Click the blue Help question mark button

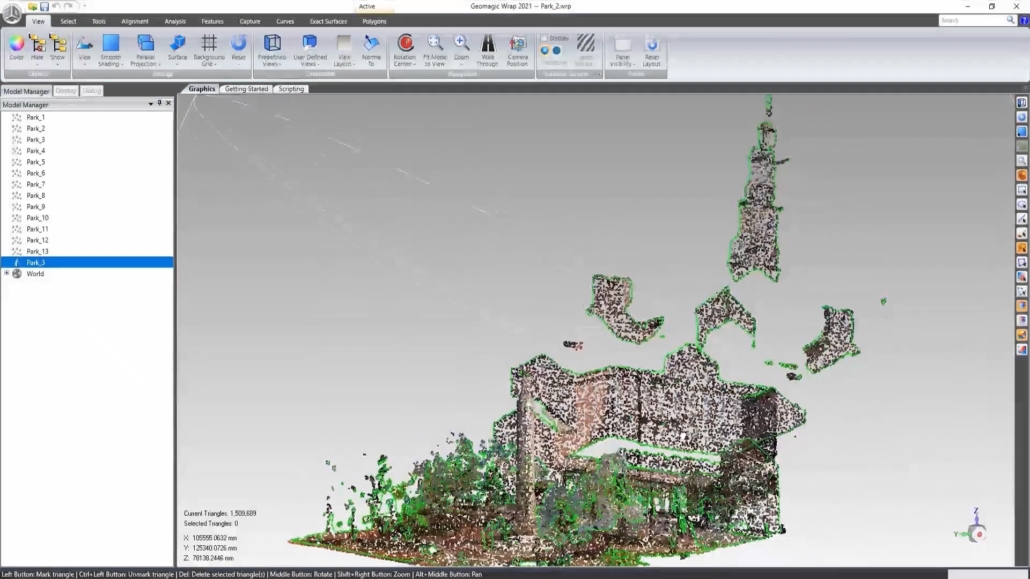pos(1023,20)
